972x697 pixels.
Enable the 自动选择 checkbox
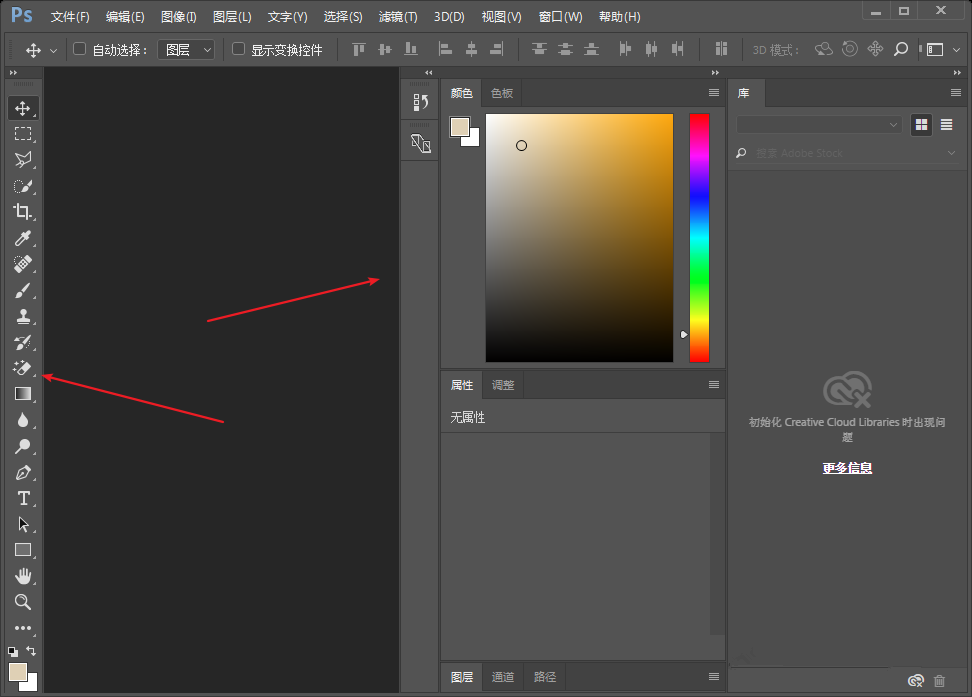[81, 49]
